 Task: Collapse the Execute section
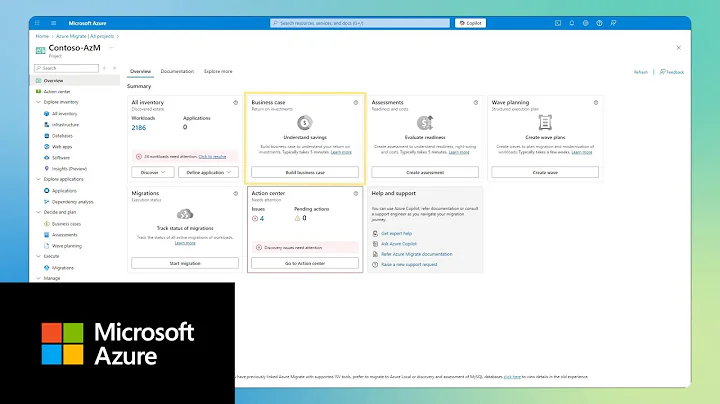pyautogui.click(x=39, y=257)
